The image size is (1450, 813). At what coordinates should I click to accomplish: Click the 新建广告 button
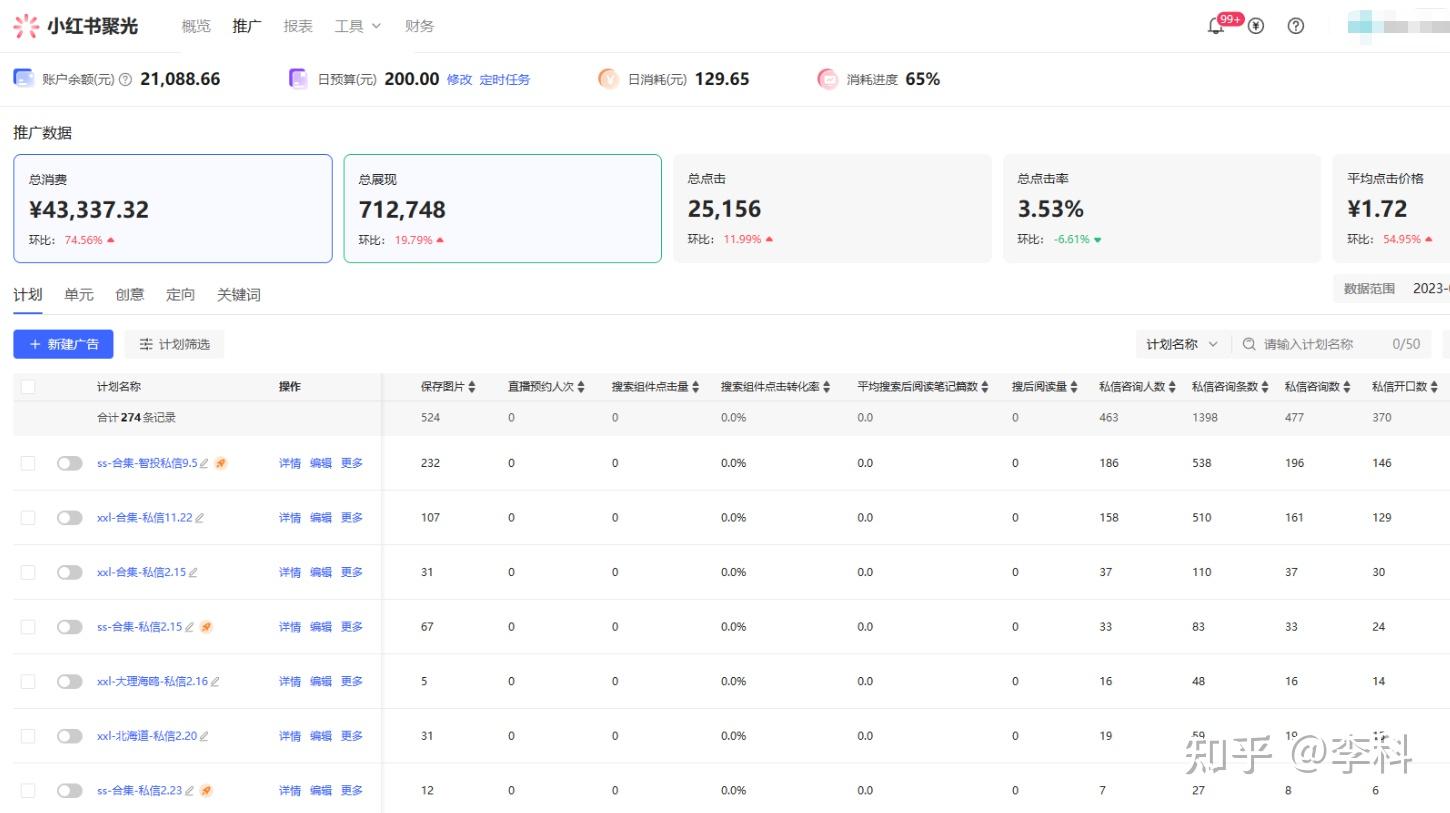pos(63,344)
